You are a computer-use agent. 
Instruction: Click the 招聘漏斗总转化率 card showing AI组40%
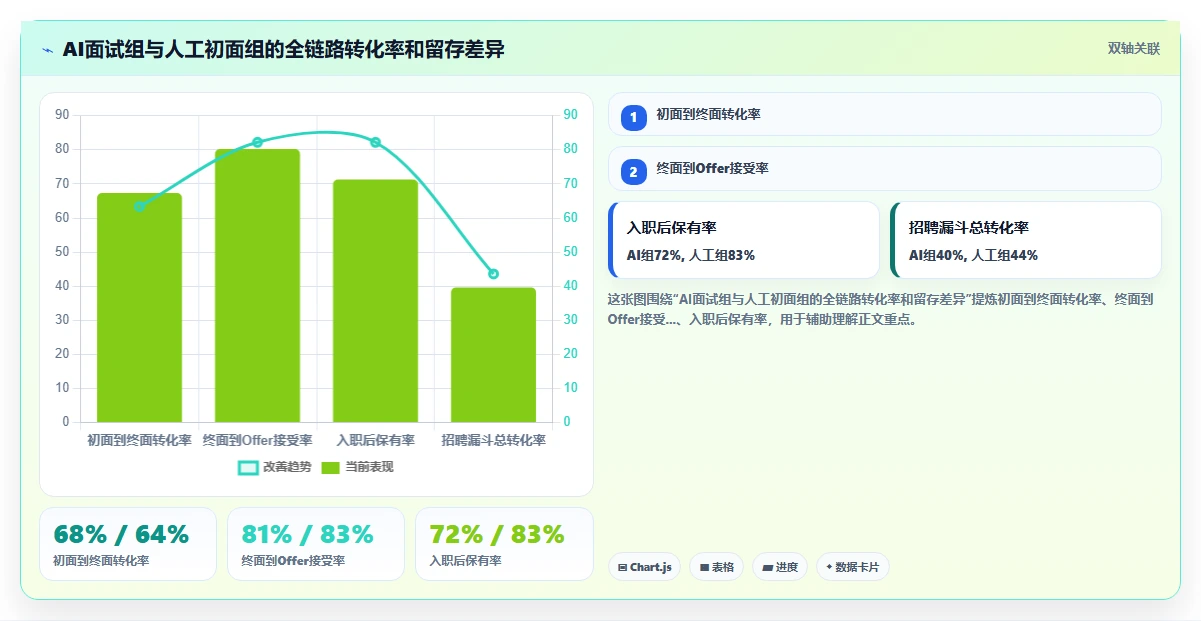click(1026, 240)
